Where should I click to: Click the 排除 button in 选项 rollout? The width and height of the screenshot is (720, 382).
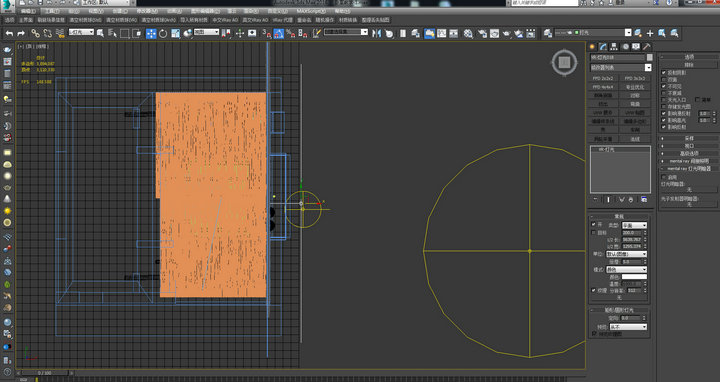coord(689,65)
